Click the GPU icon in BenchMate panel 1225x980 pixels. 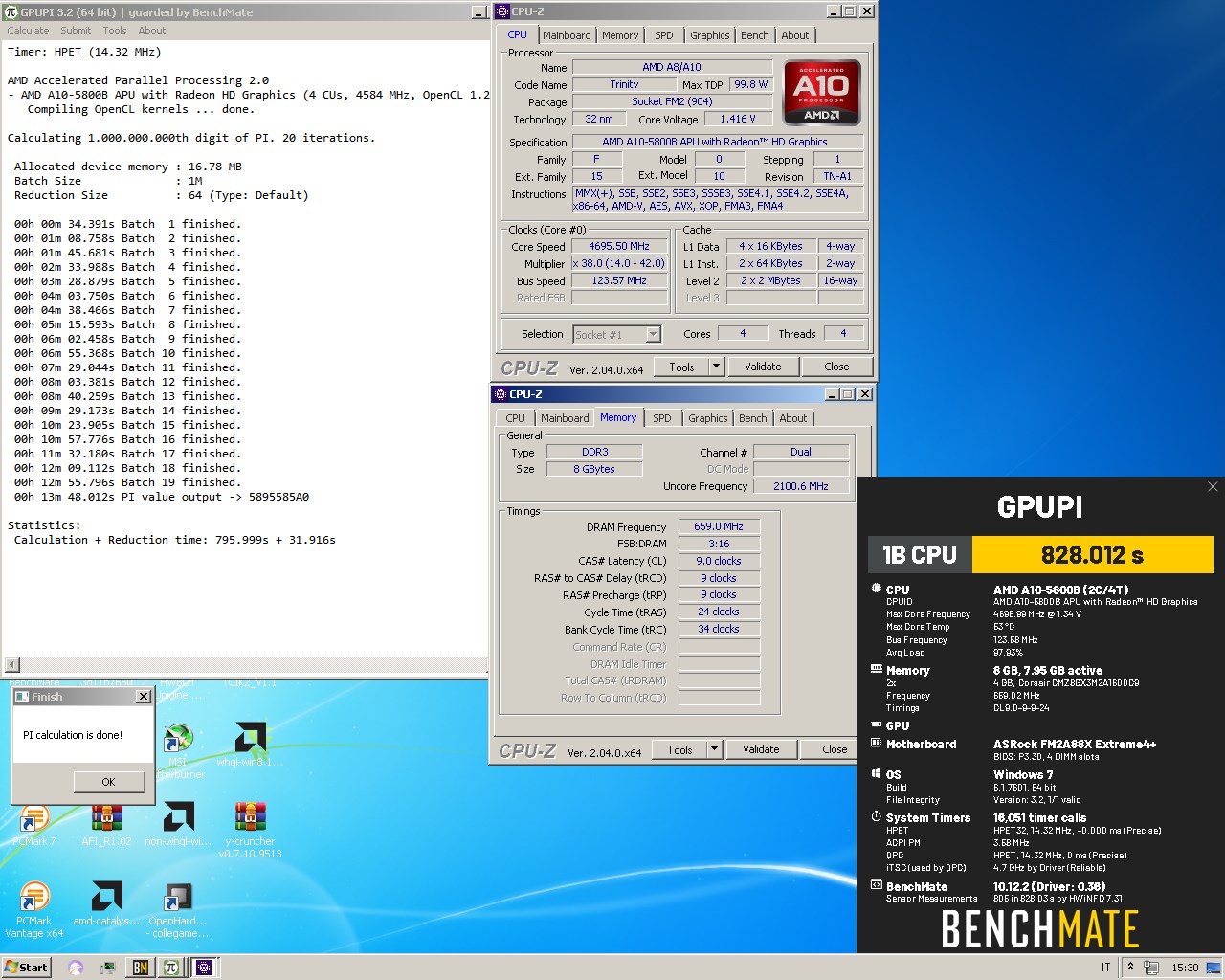(876, 724)
